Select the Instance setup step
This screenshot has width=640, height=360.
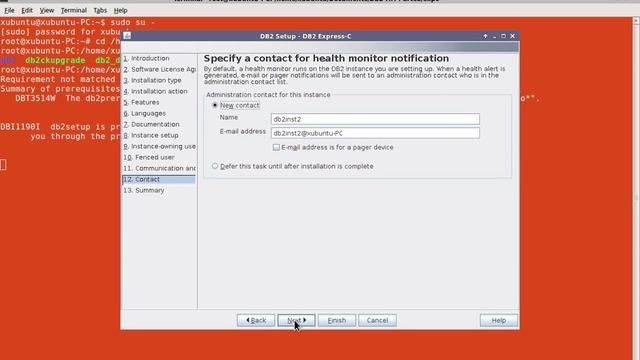(151, 135)
